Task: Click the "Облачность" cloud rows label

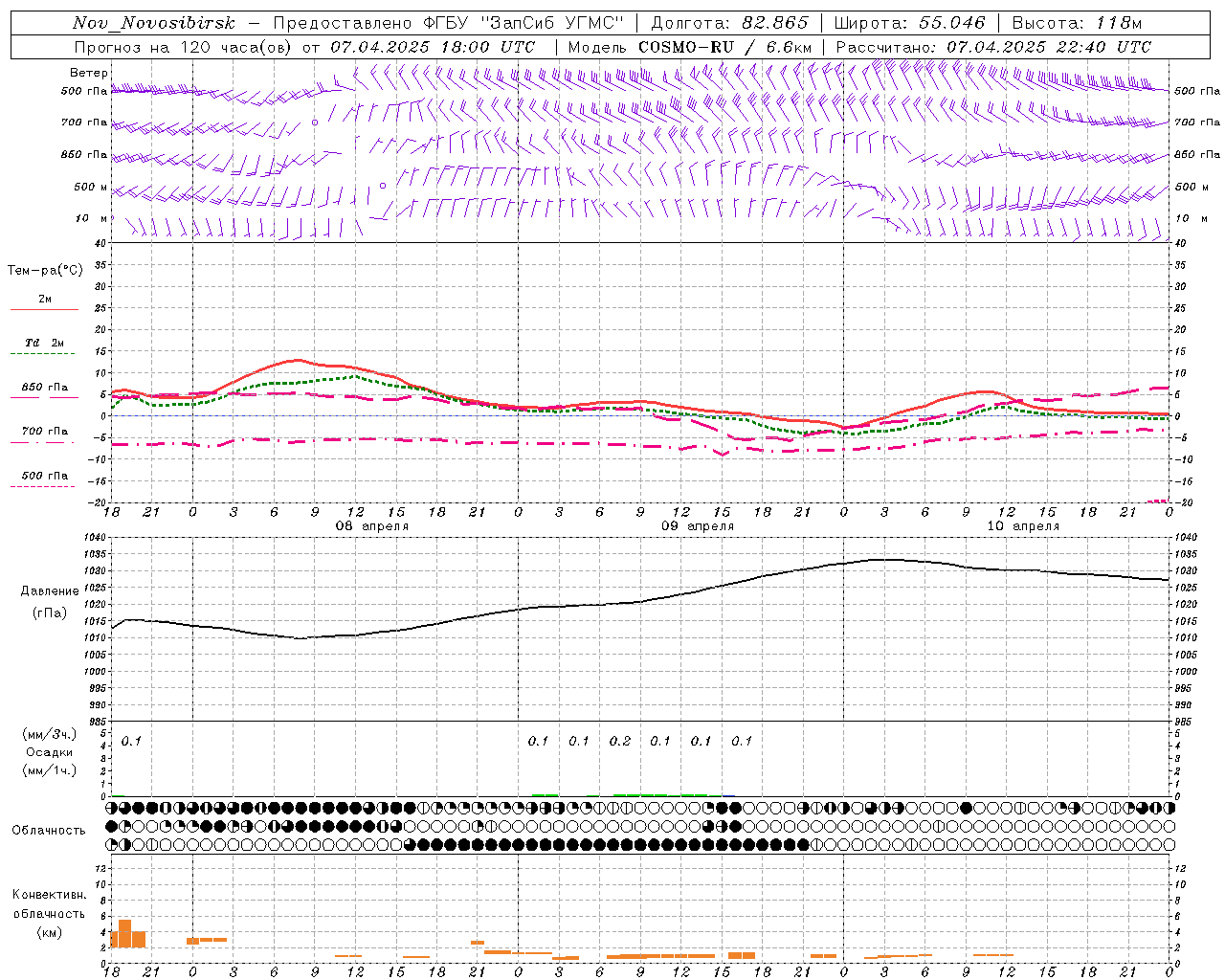Action: click(49, 831)
